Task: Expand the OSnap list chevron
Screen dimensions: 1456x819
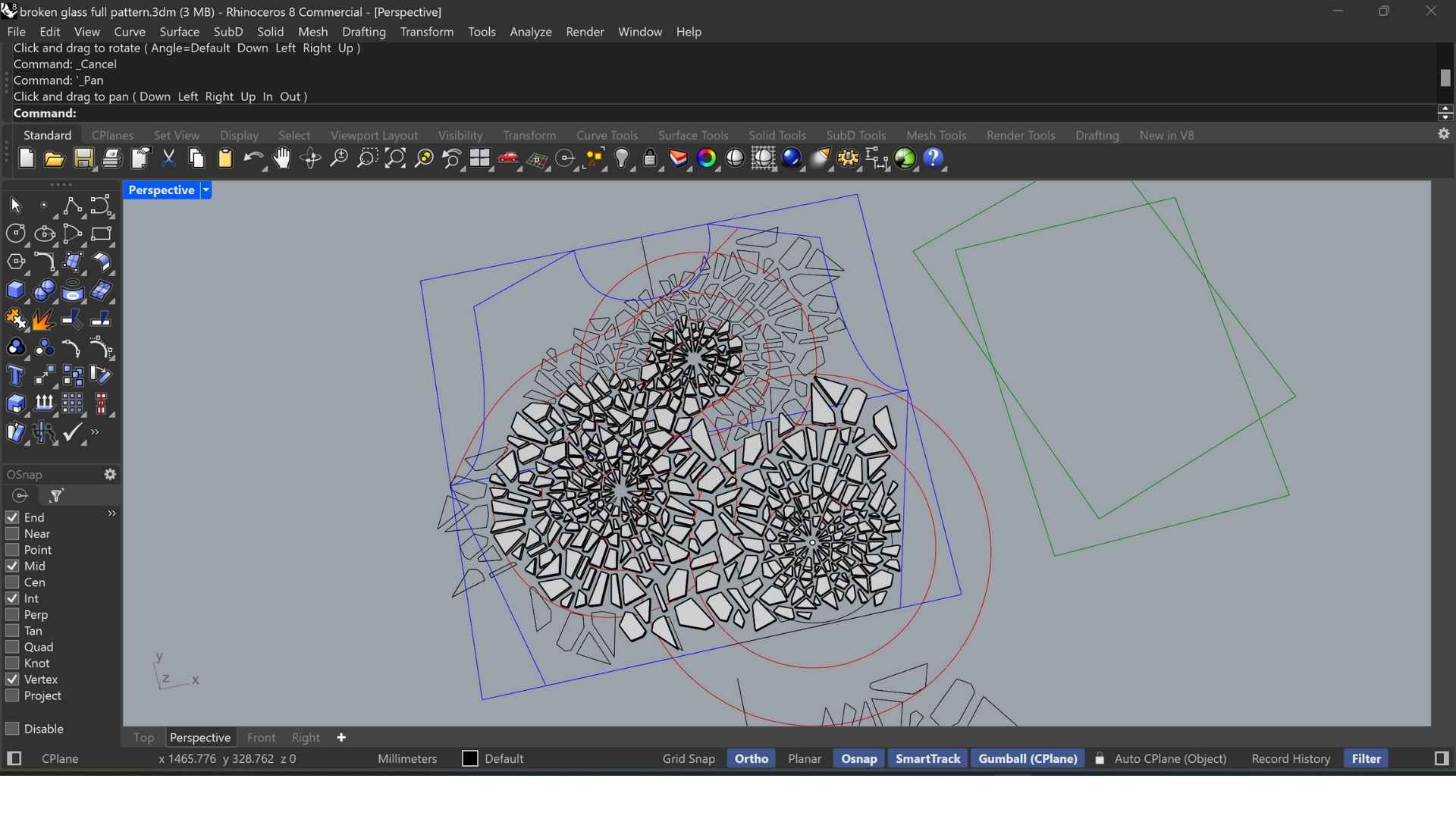Action: (111, 514)
